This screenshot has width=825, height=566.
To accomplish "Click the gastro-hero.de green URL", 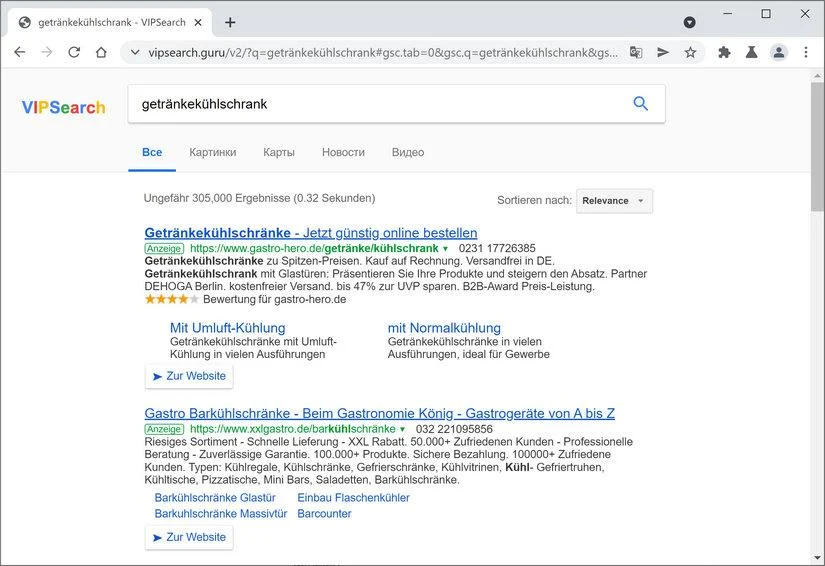I will pyautogui.click(x=314, y=248).
